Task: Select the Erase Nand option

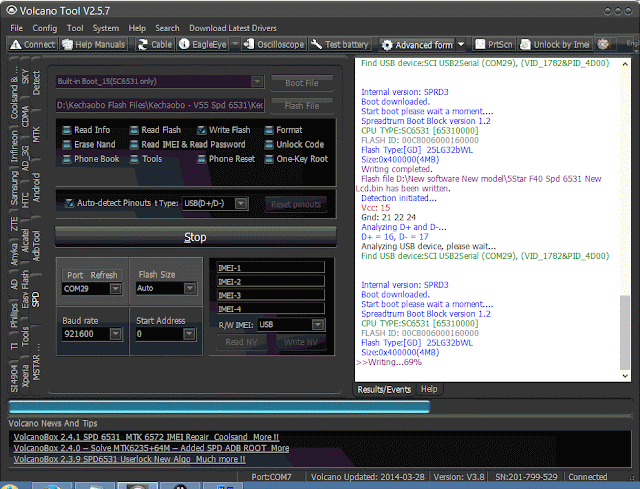Action: tap(89, 144)
